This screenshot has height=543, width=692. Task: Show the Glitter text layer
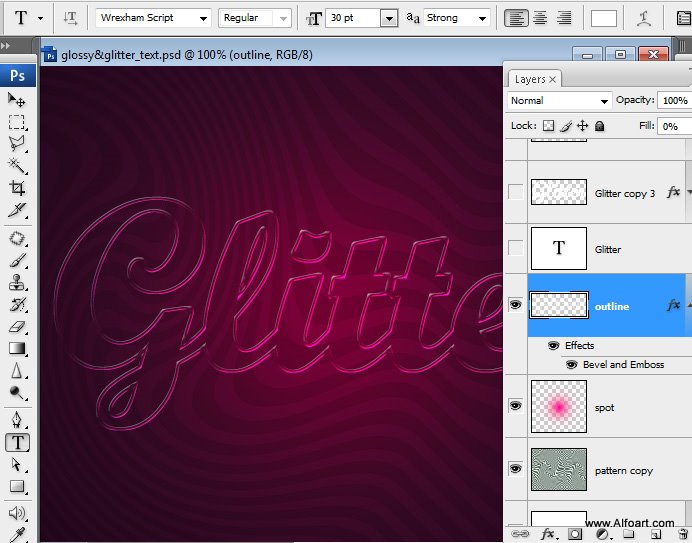coord(516,248)
